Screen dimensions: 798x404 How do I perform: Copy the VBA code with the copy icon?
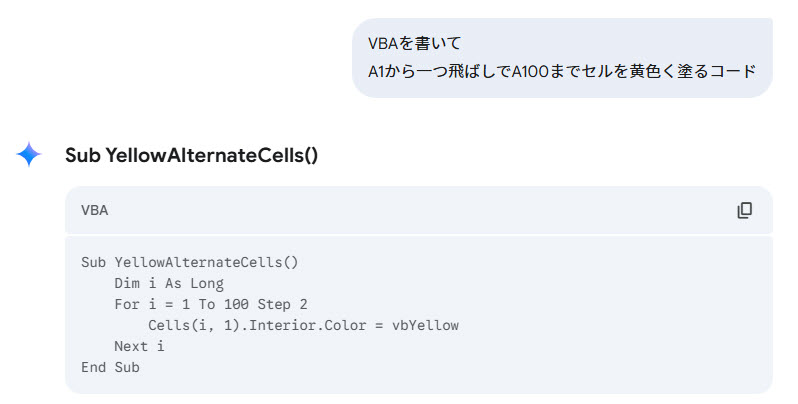pos(744,210)
